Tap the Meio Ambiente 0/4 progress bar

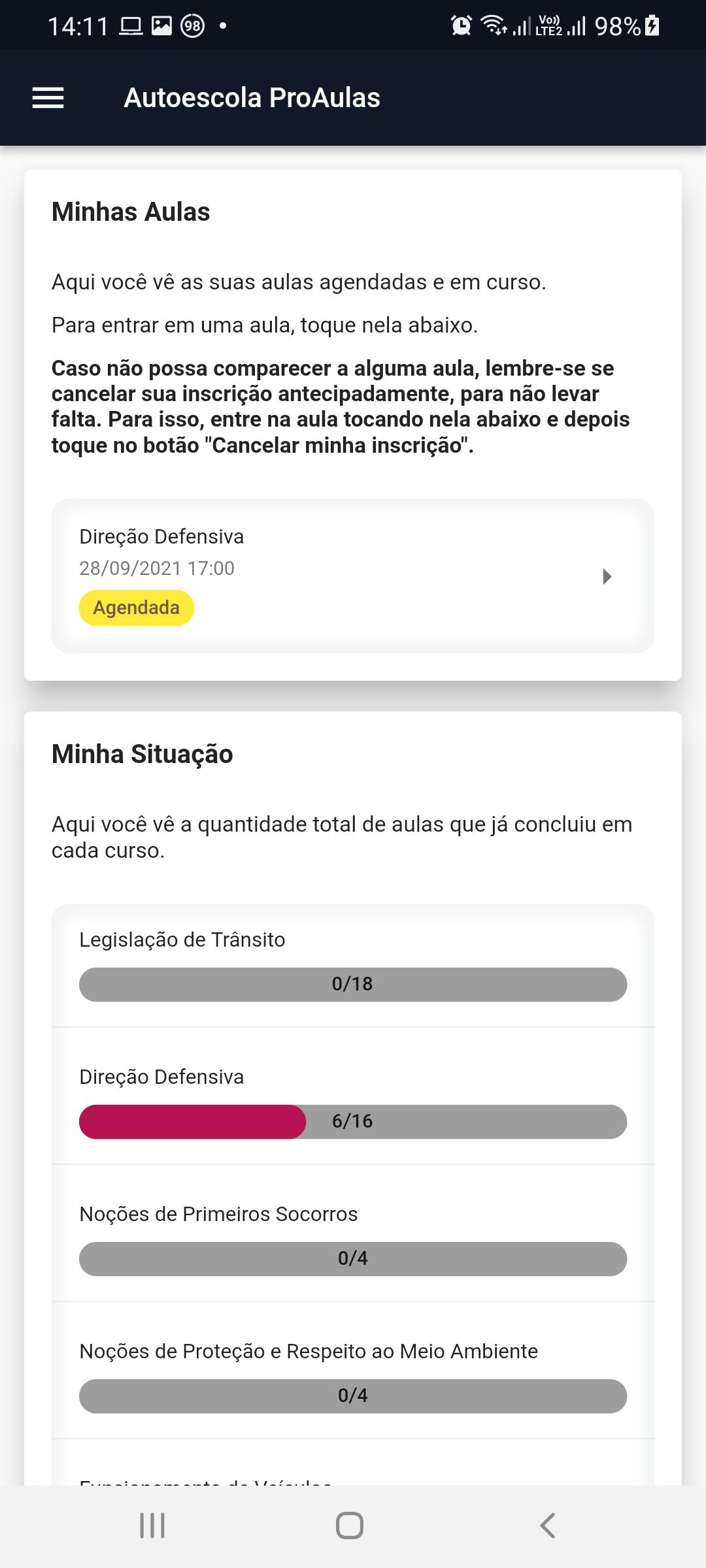pyautogui.click(x=353, y=1396)
